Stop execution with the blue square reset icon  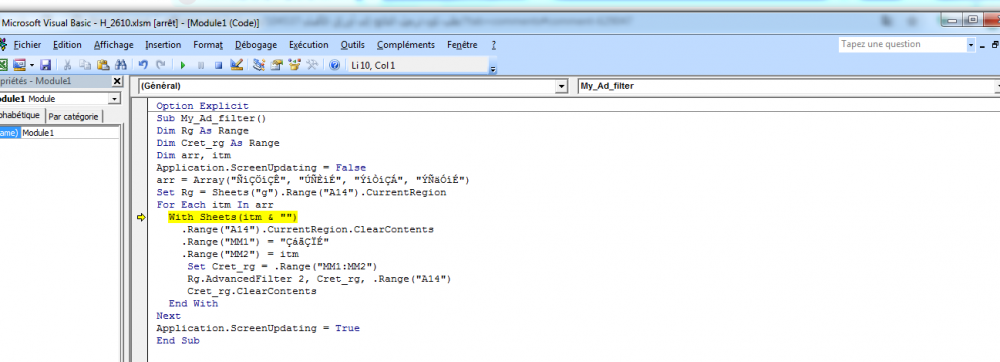pos(218,65)
